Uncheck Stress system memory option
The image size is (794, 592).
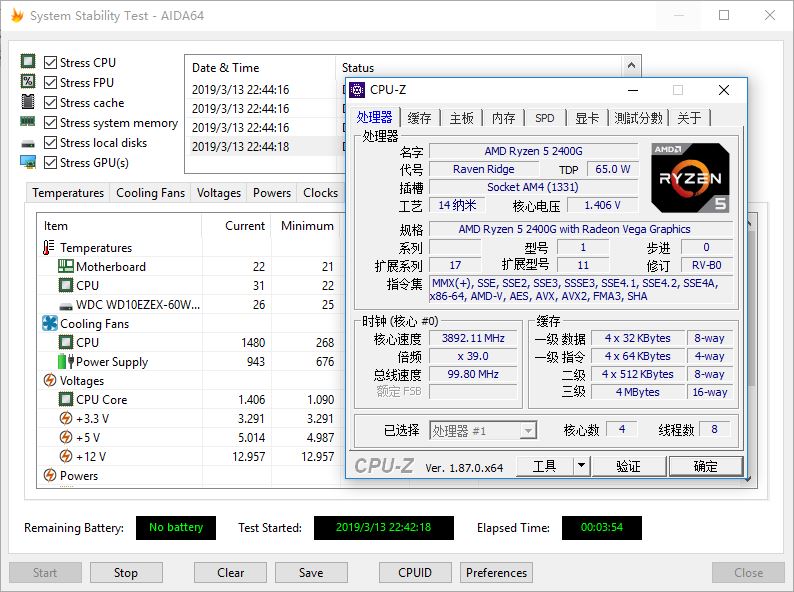[50, 123]
